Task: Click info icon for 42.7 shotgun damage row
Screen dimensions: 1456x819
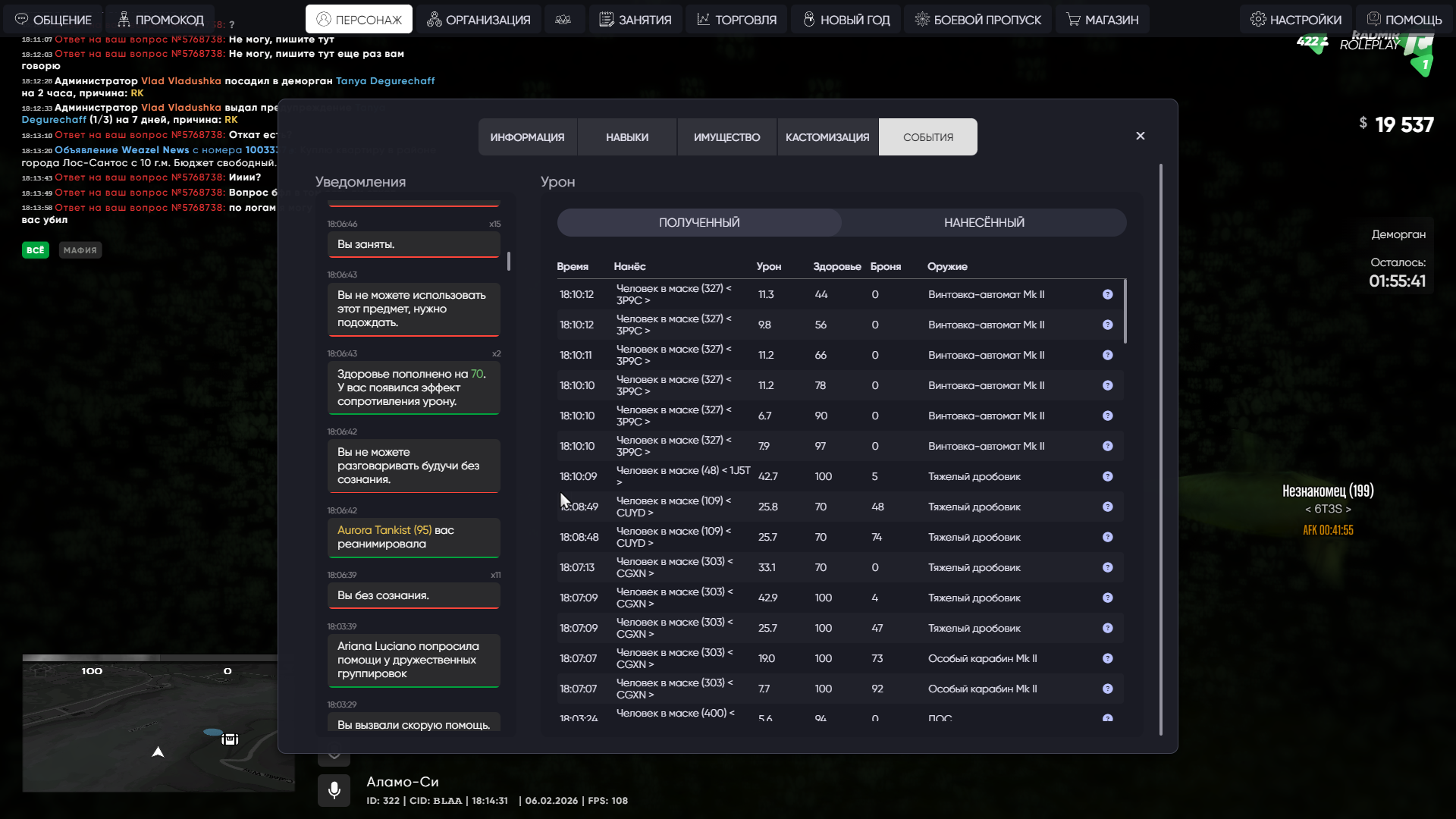Action: tap(1107, 476)
